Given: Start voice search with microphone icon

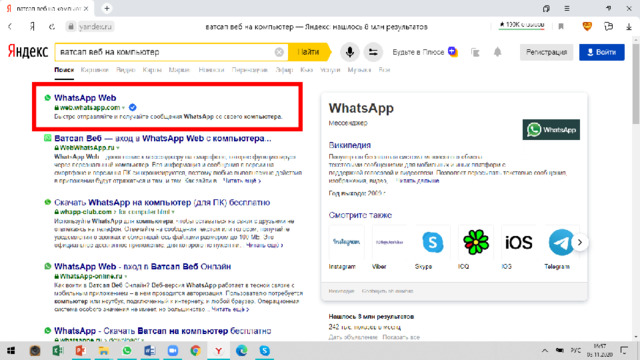Looking at the screenshot, I should click(350, 52).
